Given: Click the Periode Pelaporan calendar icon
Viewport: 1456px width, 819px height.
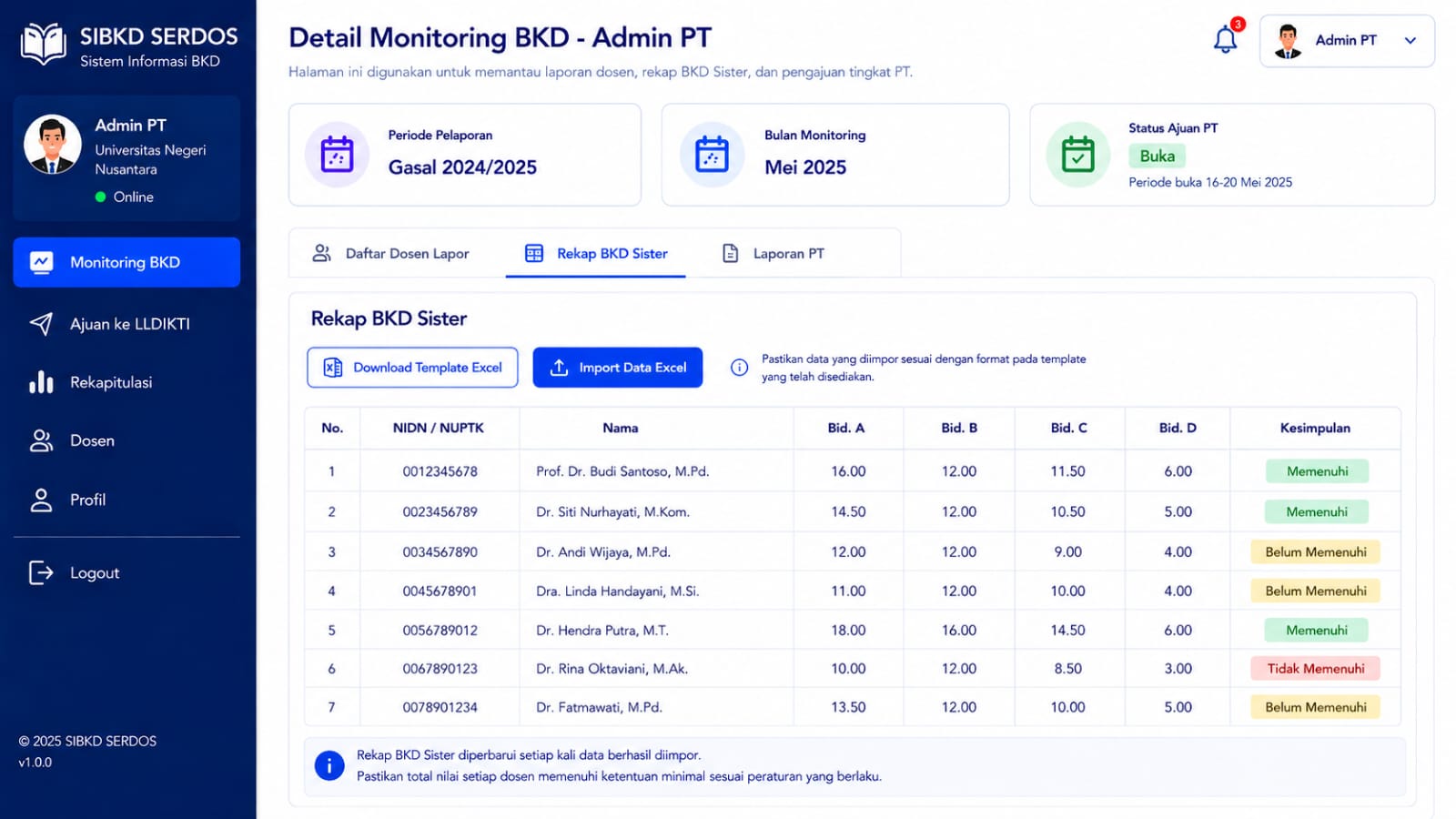Looking at the screenshot, I should click(x=337, y=155).
